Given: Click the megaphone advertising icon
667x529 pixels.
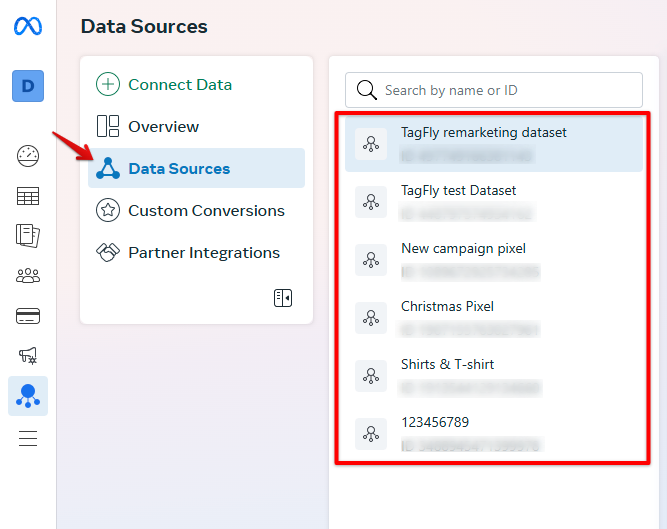Looking at the screenshot, I should click(x=28, y=355).
